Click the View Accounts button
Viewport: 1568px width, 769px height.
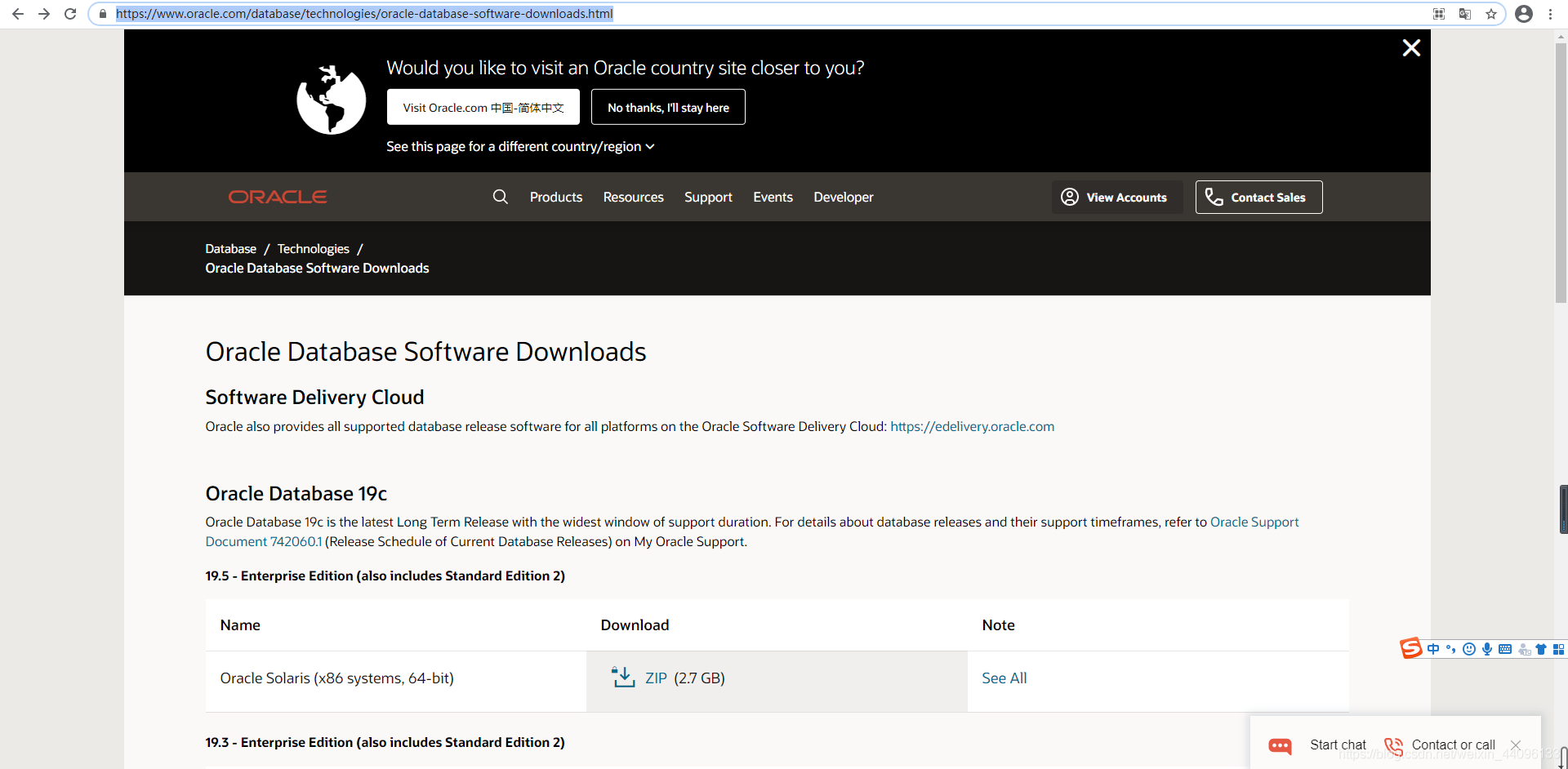[x=1116, y=198]
